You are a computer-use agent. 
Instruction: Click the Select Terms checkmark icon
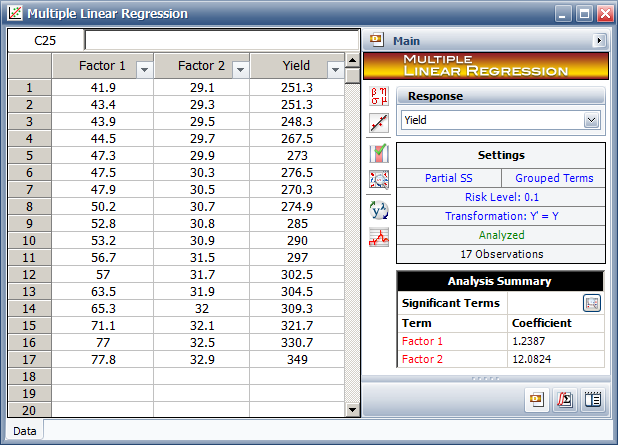click(379, 153)
